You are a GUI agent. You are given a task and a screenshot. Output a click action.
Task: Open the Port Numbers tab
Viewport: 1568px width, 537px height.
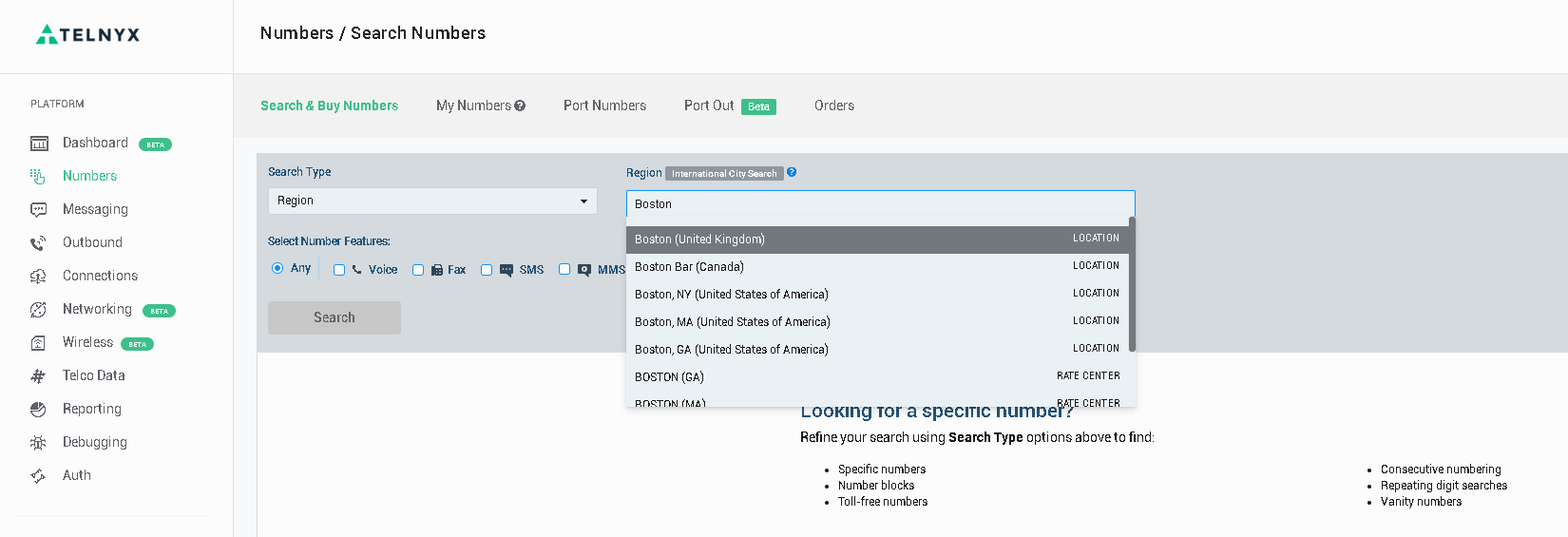click(604, 105)
